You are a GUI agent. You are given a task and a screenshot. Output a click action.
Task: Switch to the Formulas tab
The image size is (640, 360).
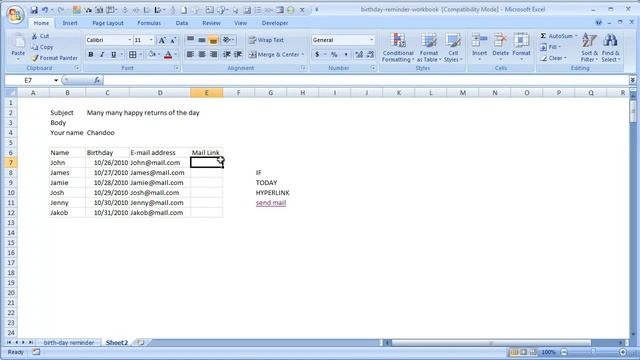[x=149, y=23]
